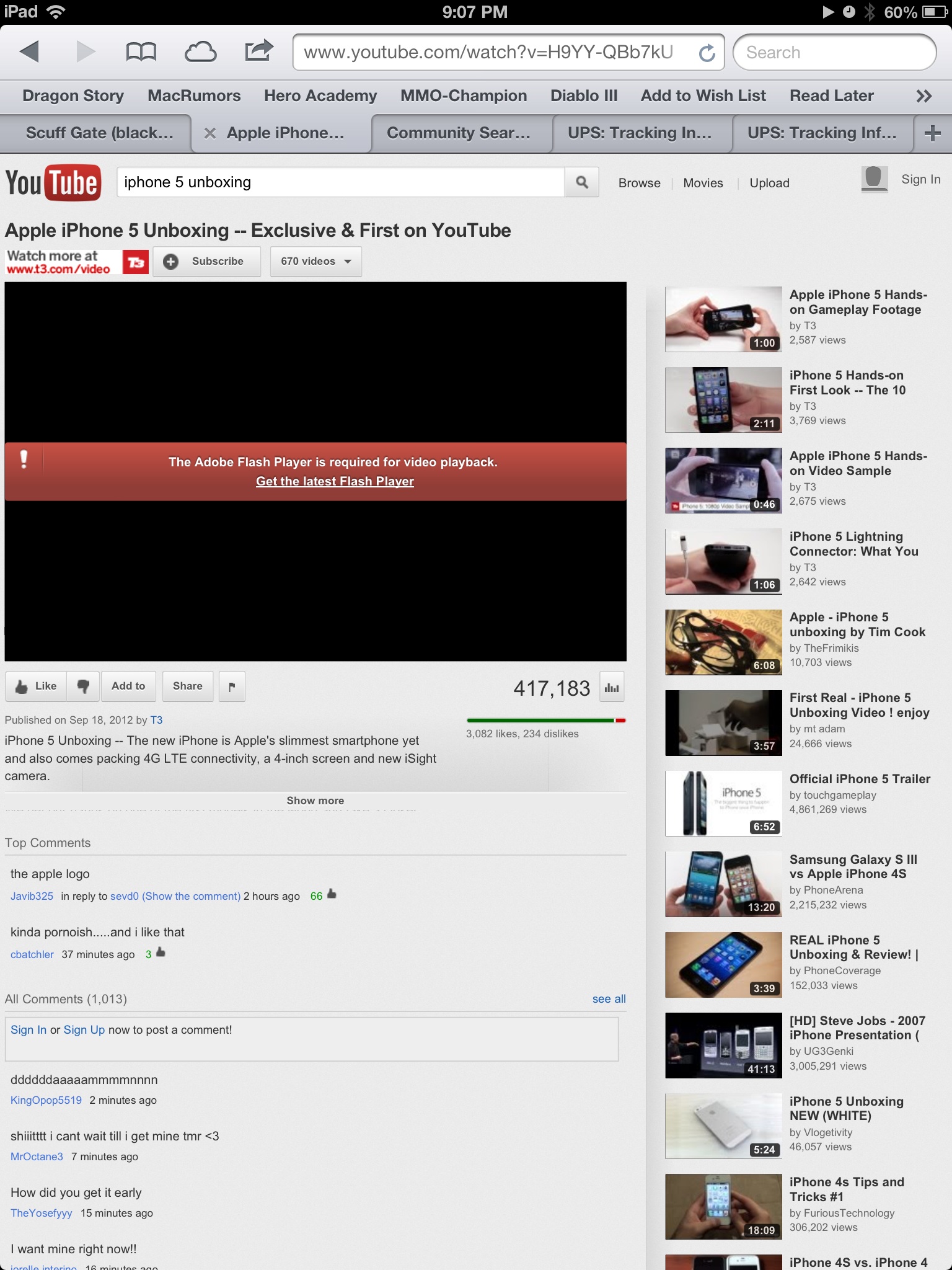
Task: Open the MacRumors bookmark
Action: pyautogui.click(x=194, y=96)
